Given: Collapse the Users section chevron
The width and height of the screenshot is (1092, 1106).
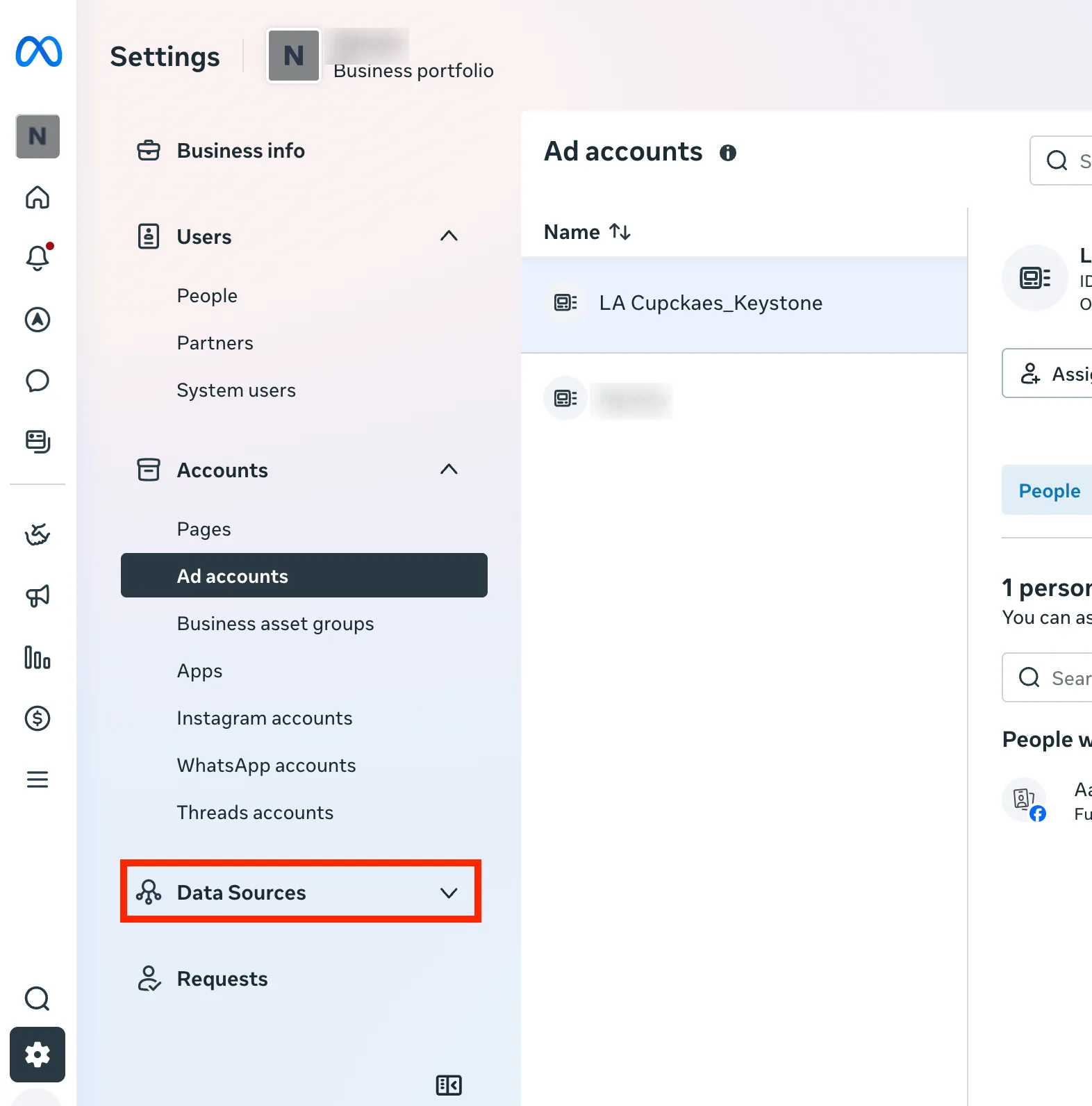Looking at the screenshot, I should pos(449,236).
